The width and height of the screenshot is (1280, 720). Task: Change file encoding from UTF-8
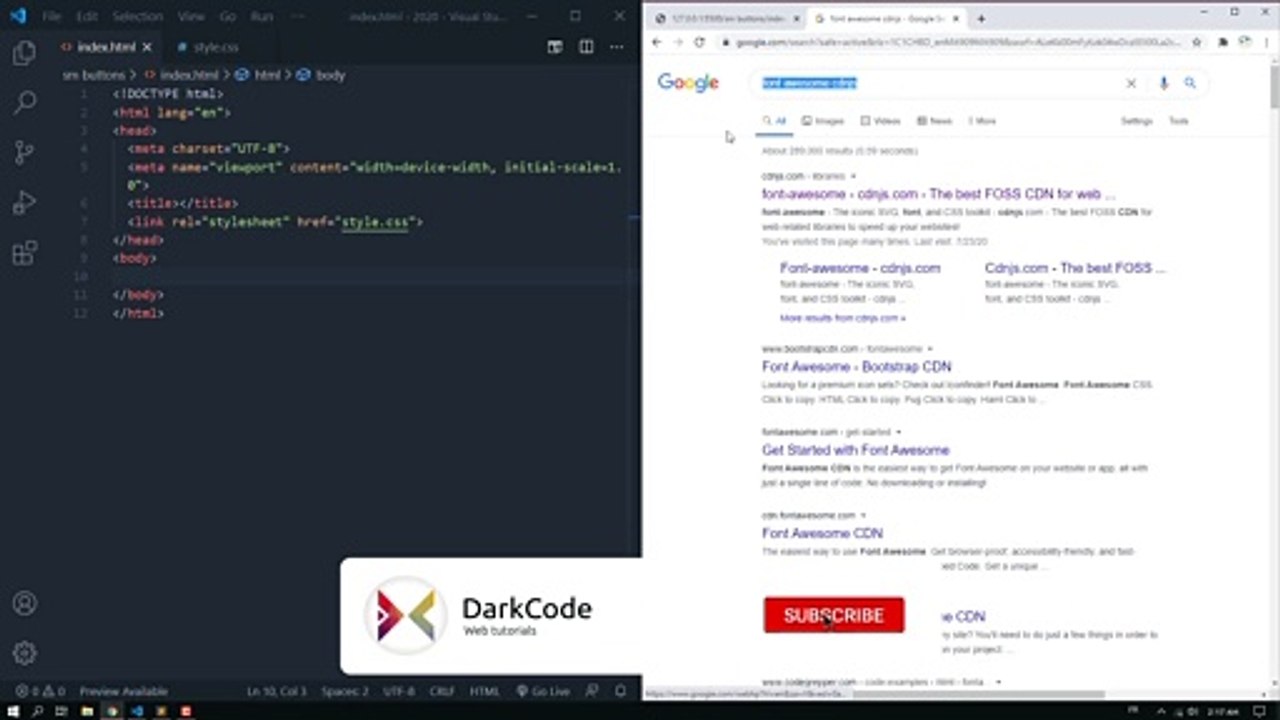pyautogui.click(x=399, y=691)
